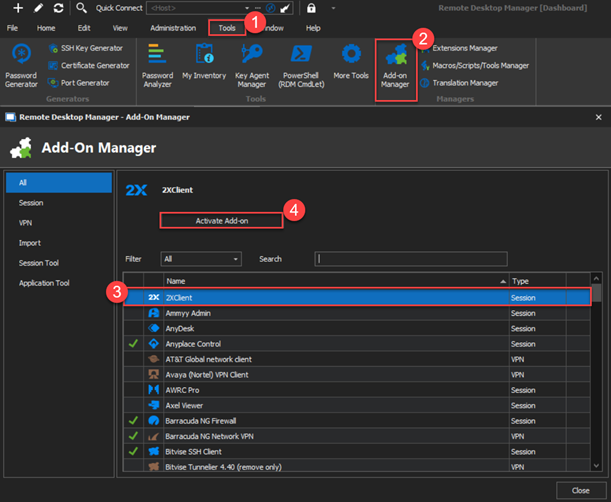
Task: Open Key Agent Manager
Action: point(252,64)
